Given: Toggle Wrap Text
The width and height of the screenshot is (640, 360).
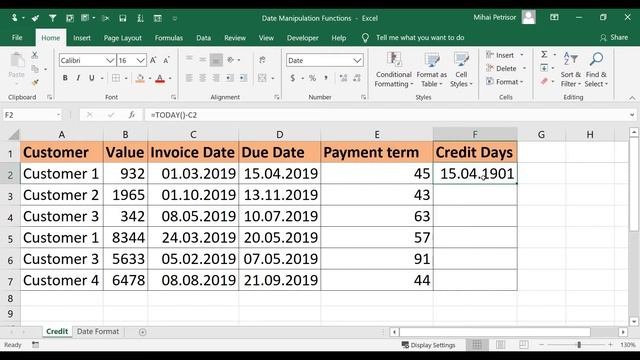Looking at the screenshot, I should pyautogui.click(x=262, y=60).
